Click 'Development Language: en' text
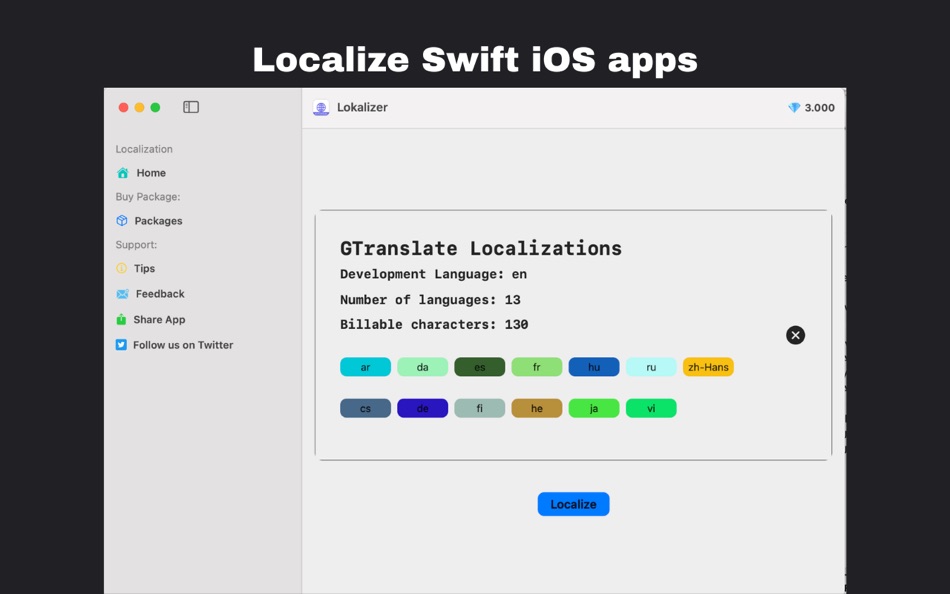This screenshot has height=594, width=950. 433,275
